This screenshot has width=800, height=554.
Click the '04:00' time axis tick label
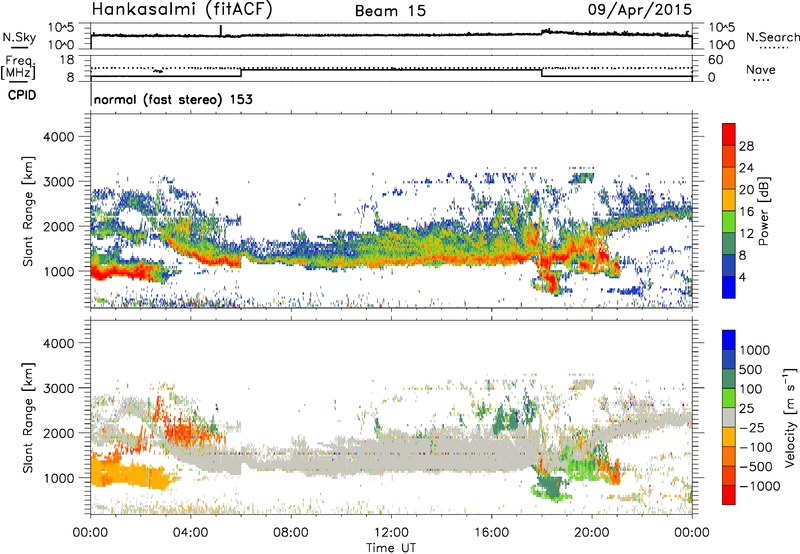coord(190,533)
